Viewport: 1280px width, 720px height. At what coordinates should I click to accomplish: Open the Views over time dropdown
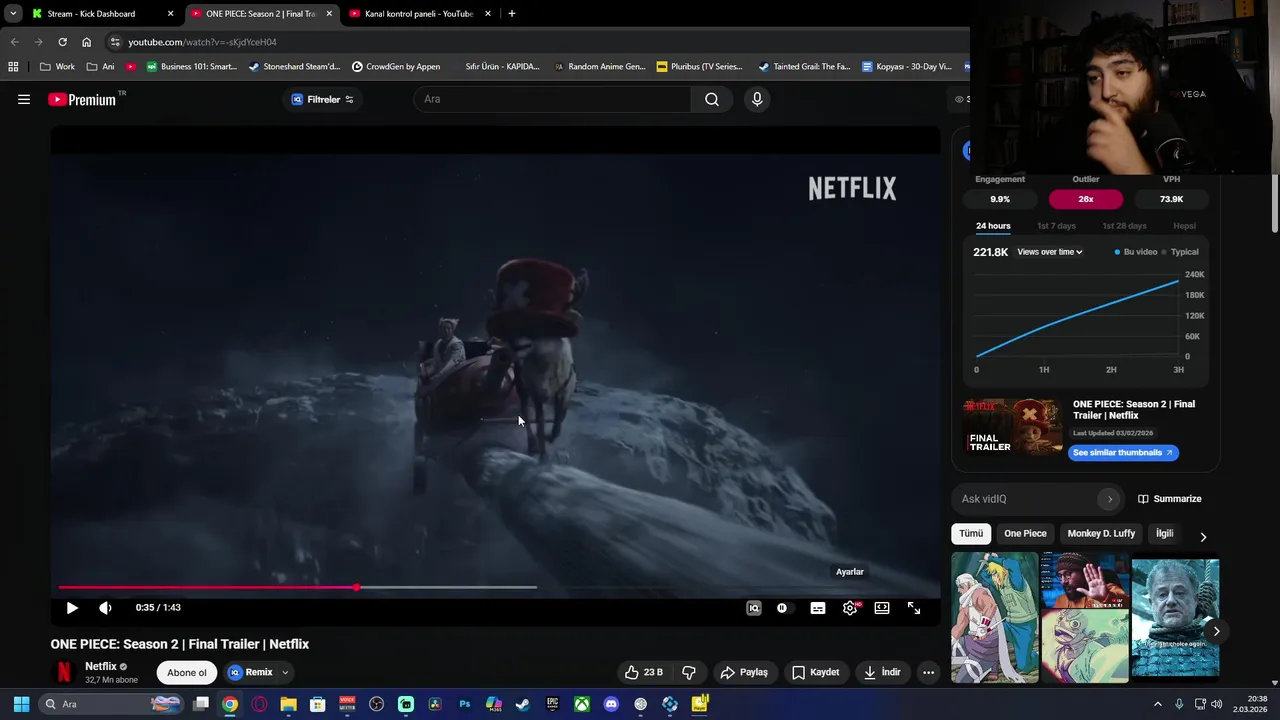(x=1050, y=252)
